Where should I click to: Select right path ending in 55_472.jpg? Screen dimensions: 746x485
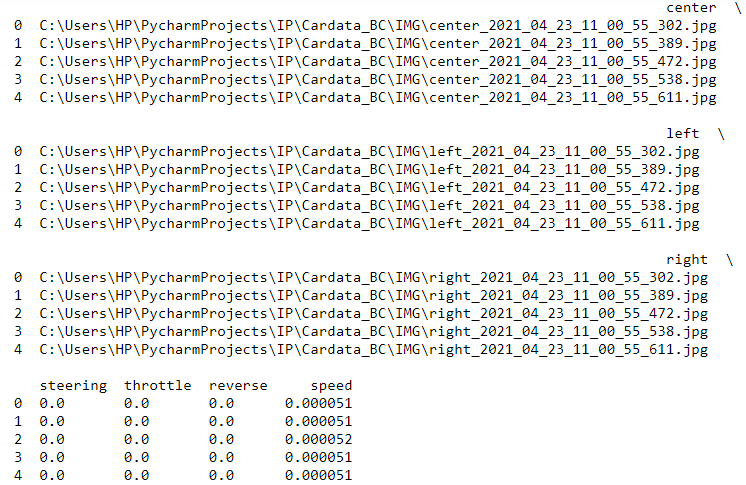[x=373, y=314]
